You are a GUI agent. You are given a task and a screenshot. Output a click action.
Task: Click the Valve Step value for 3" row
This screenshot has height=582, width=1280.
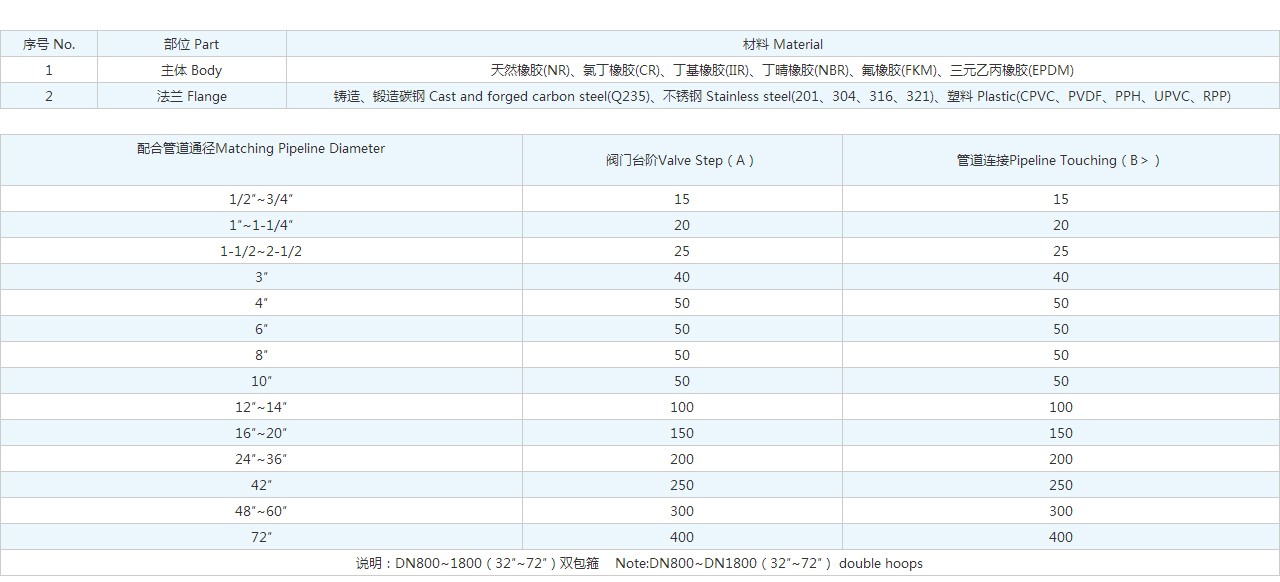681,277
